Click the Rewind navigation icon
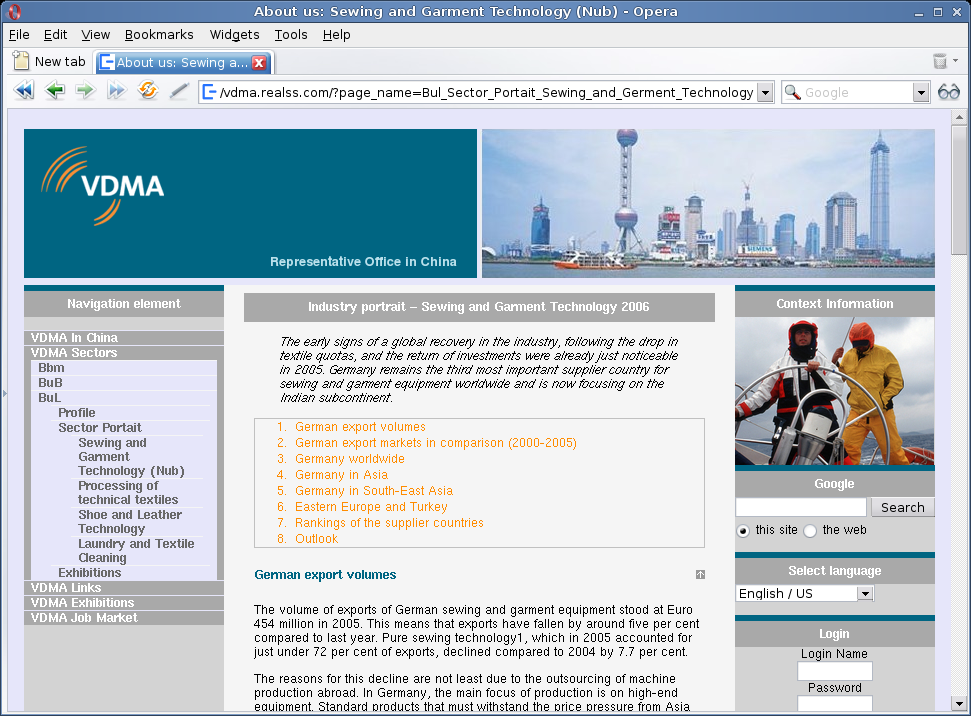The height and width of the screenshot is (716, 971). click(24, 92)
